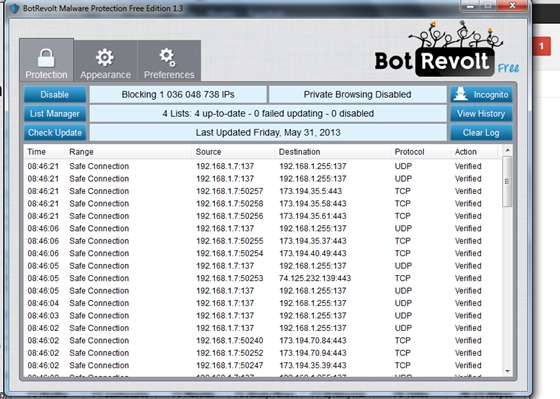Click the 4 Lists up-to-date status line
560x399 pixels.
268,114
